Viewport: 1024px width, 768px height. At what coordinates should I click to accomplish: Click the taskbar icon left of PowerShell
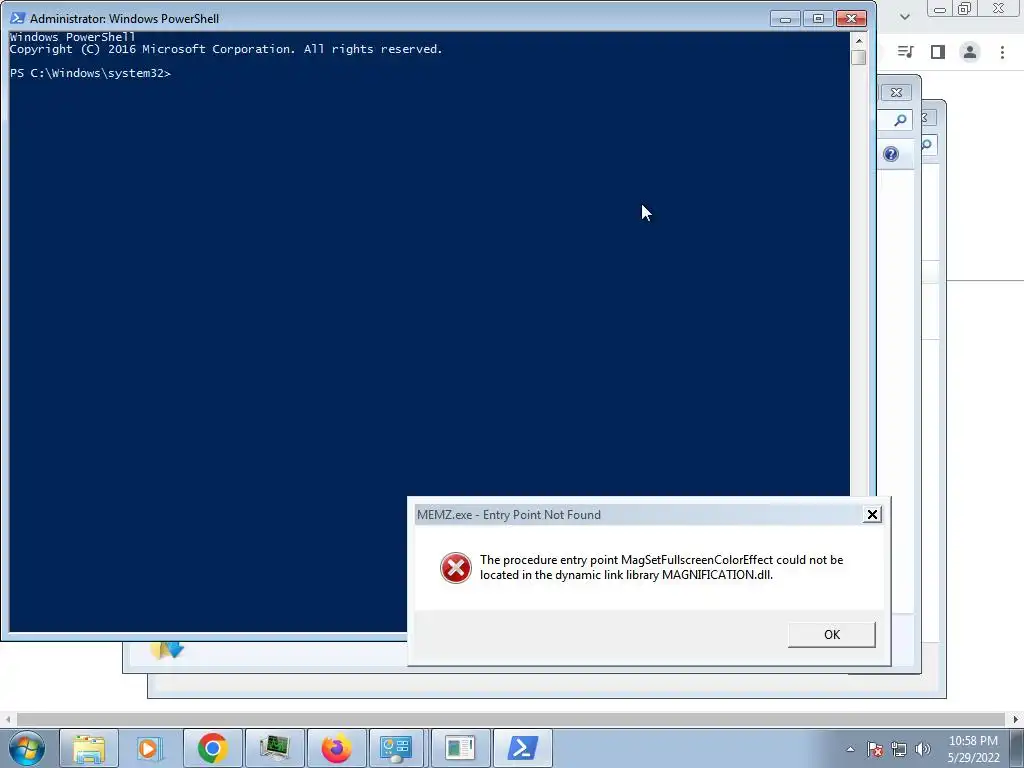[460, 748]
